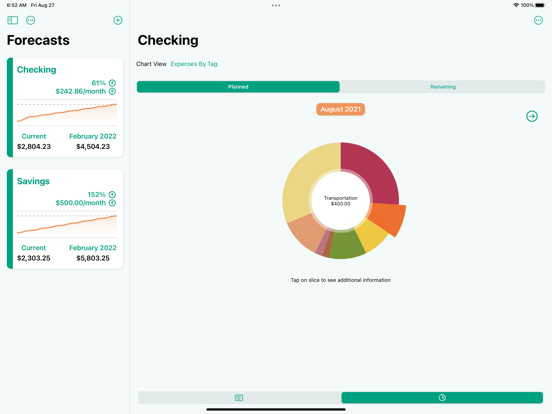Screen dimensions: 552x414
Task: Open Checking detail more options menu
Action: click(x=538, y=20)
